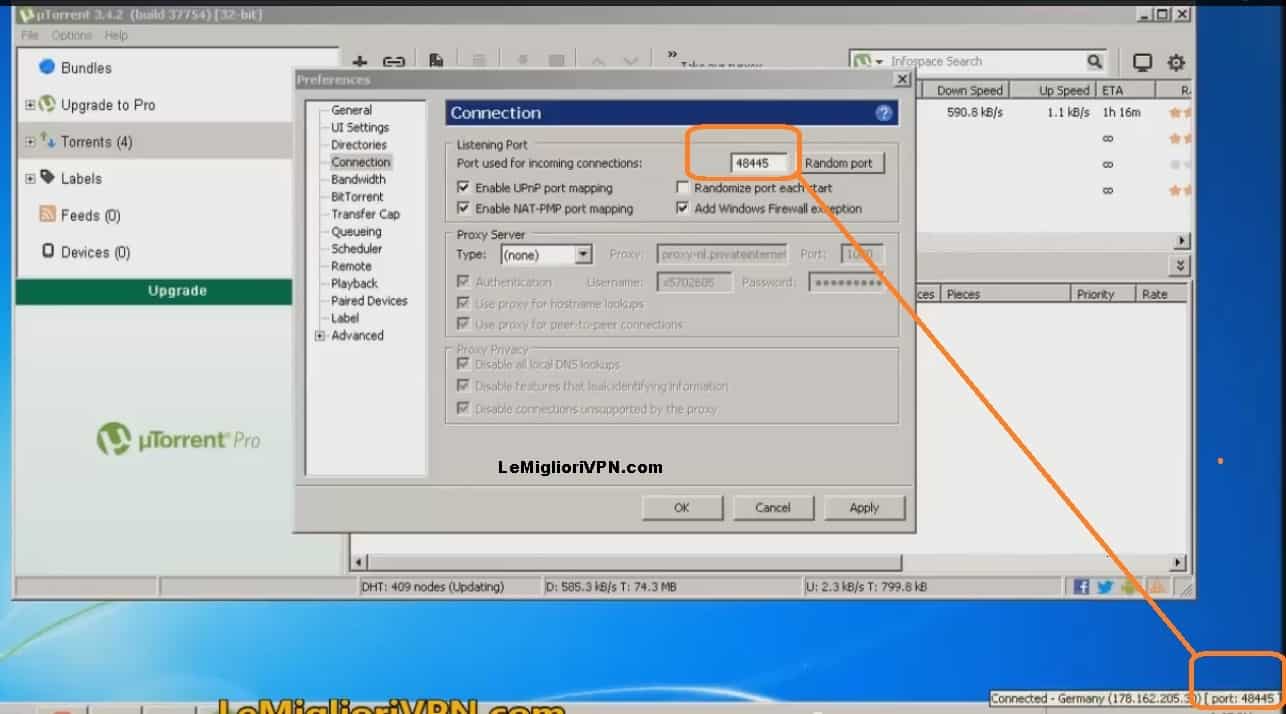Viewport: 1286px width, 714px height.
Task: Select UI Settings in Preferences tree
Action: pyautogui.click(x=360, y=127)
